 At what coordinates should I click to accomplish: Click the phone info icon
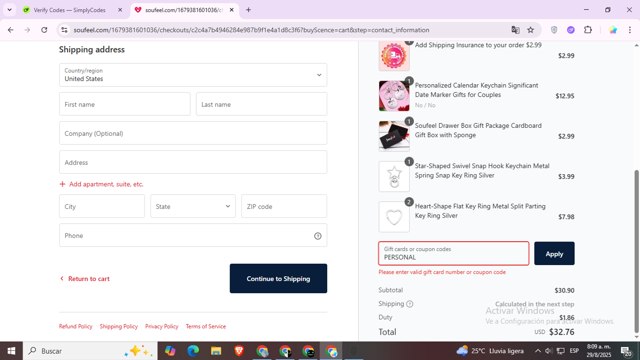pos(318,236)
